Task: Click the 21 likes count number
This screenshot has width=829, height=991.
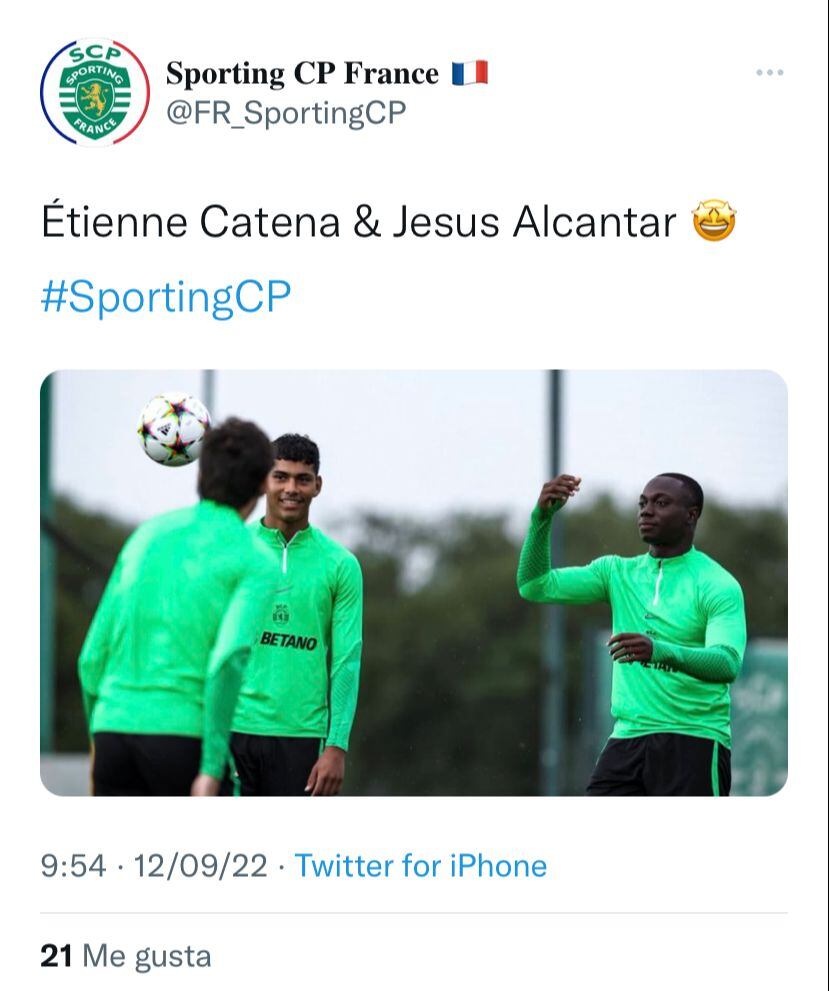Action: (56, 956)
